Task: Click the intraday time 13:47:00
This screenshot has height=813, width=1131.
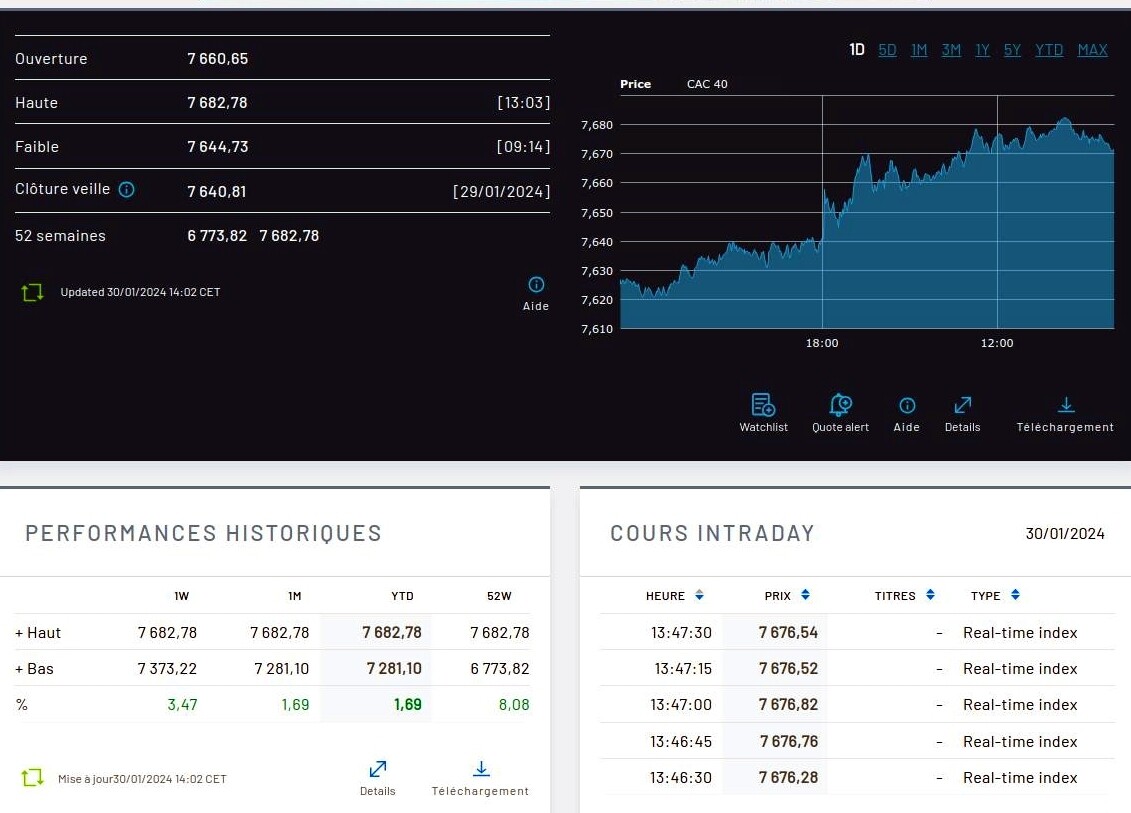Action: click(681, 705)
